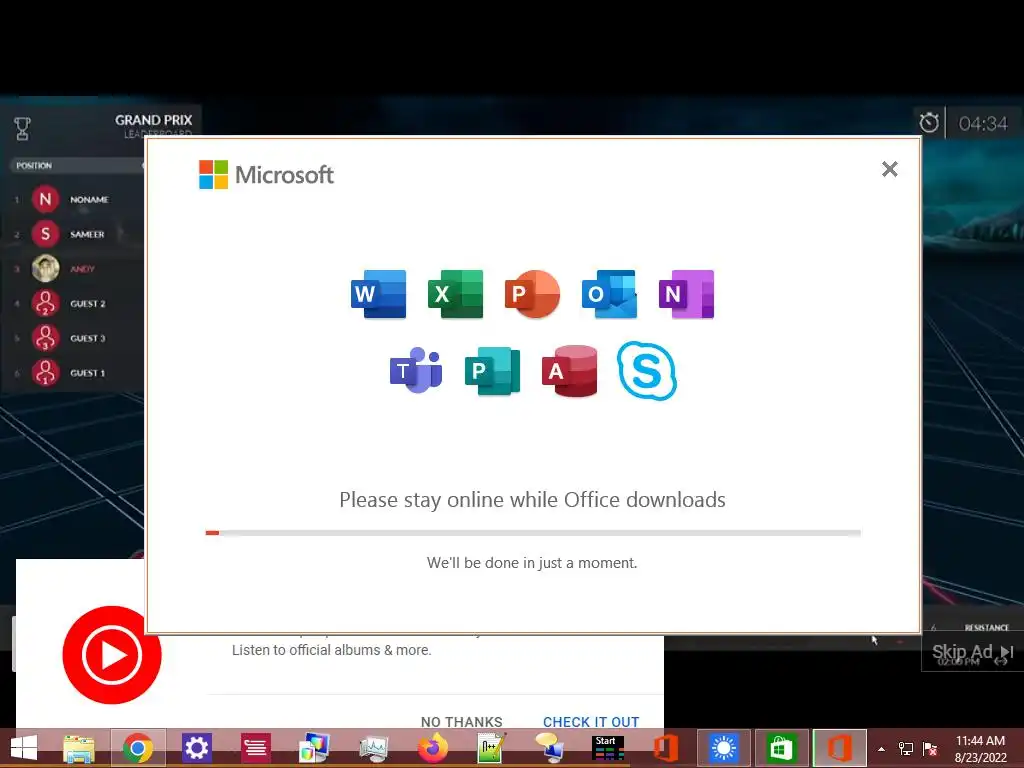
Task: Click the OneNote icon in Office installer
Action: [686, 294]
